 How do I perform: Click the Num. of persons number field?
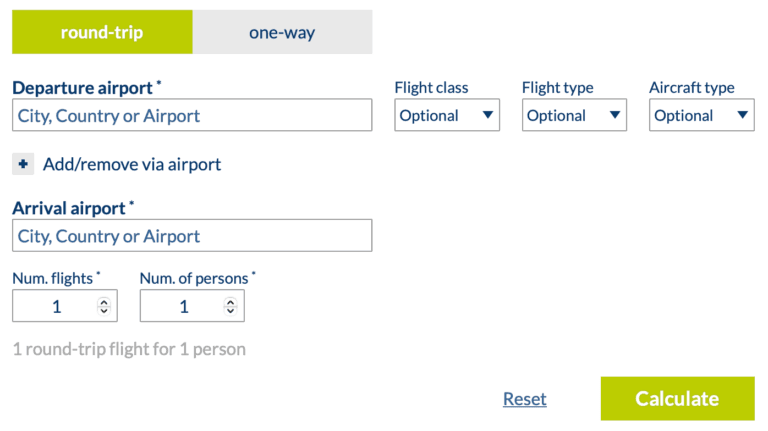pyautogui.click(x=182, y=307)
